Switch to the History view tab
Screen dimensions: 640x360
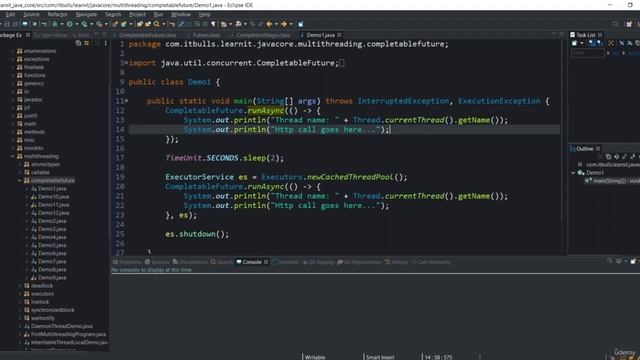[396, 262]
